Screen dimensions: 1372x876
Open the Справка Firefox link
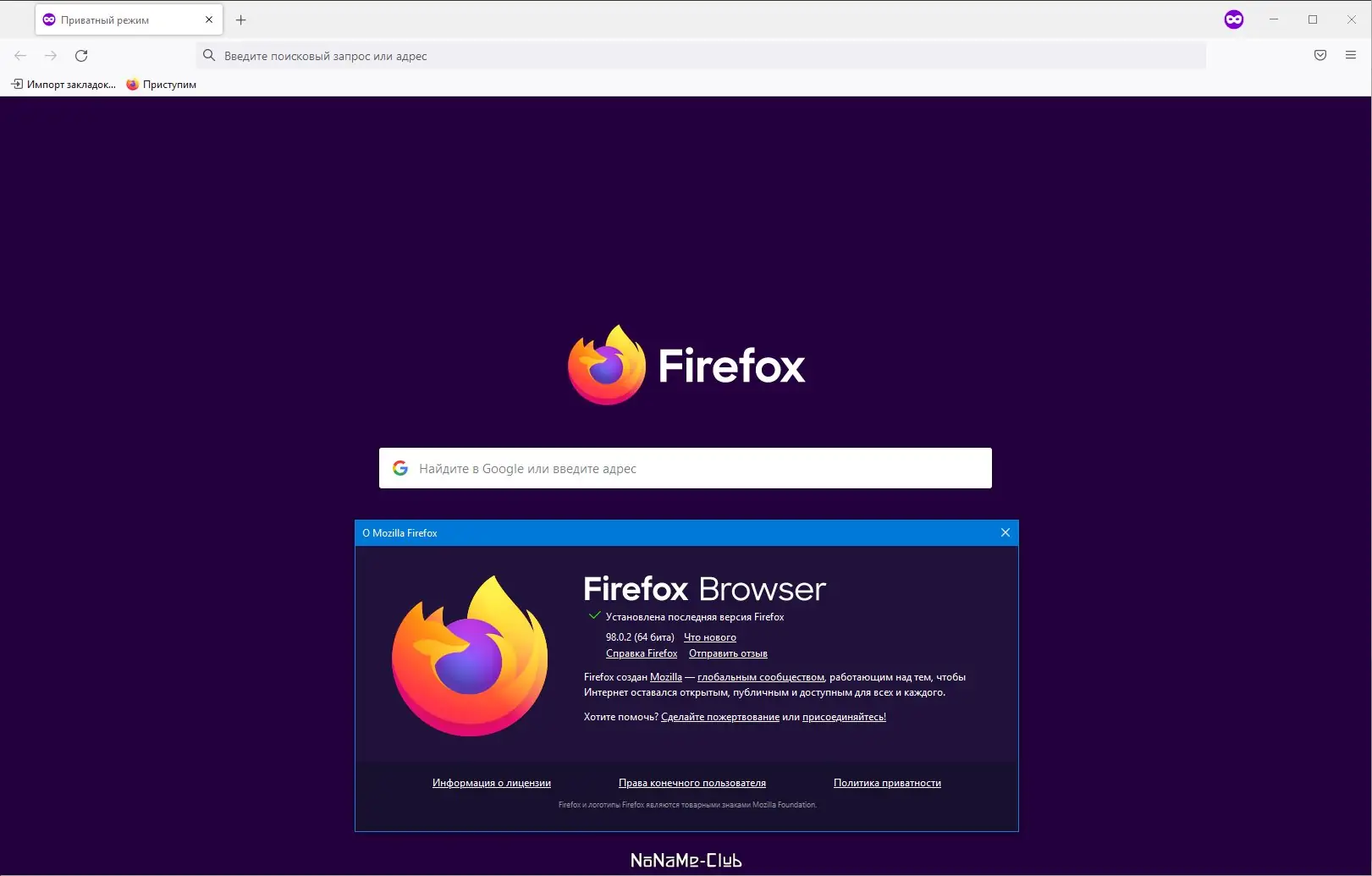point(642,653)
